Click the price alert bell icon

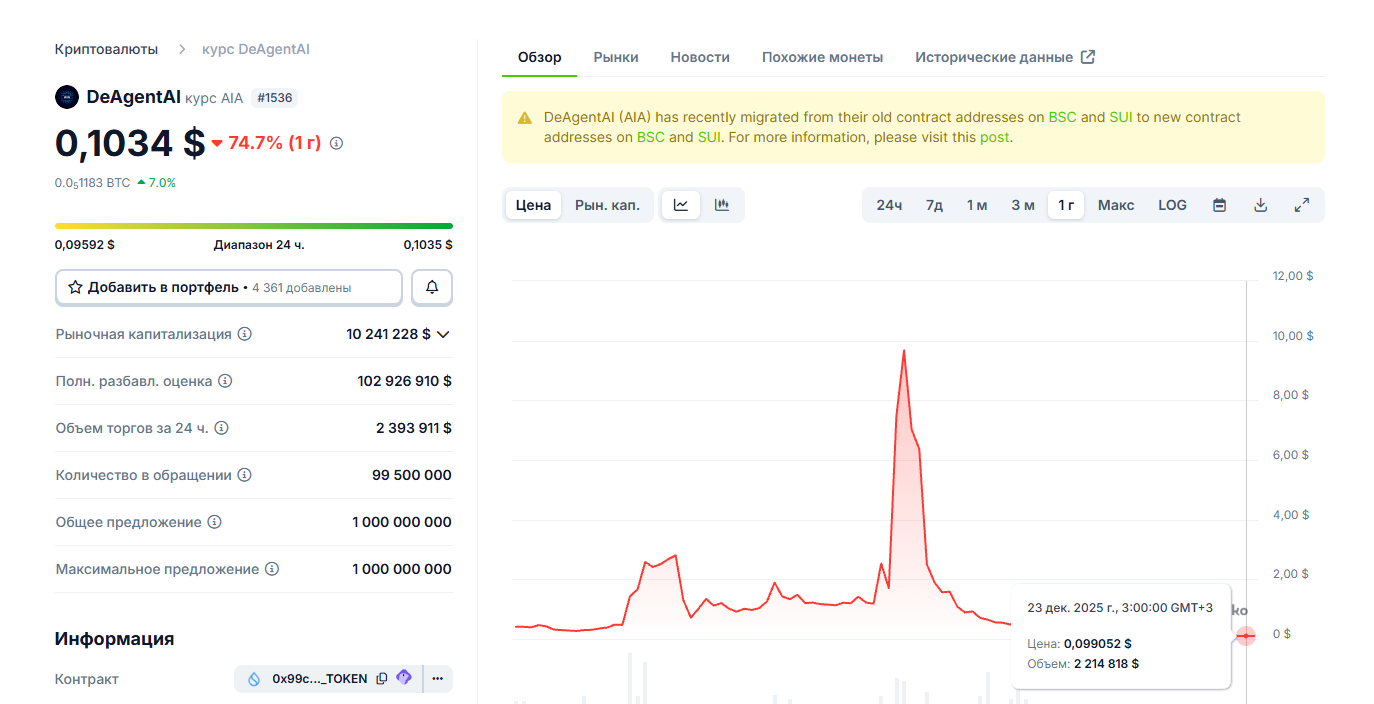(x=432, y=287)
